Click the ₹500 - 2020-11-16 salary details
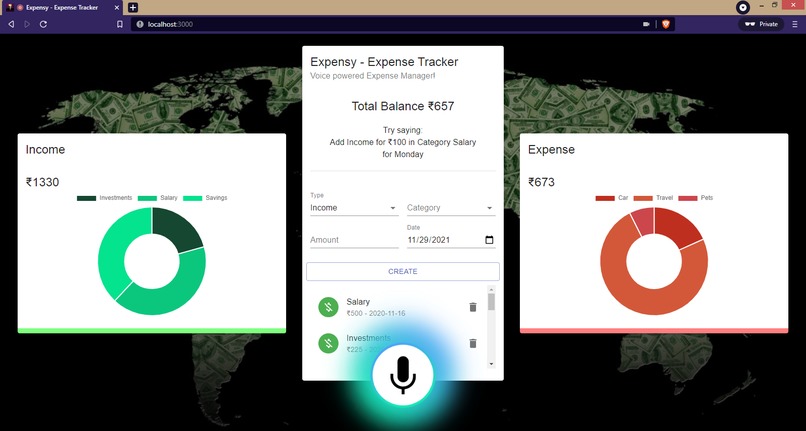Viewport: 806px width, 431px height. [376, 313]
